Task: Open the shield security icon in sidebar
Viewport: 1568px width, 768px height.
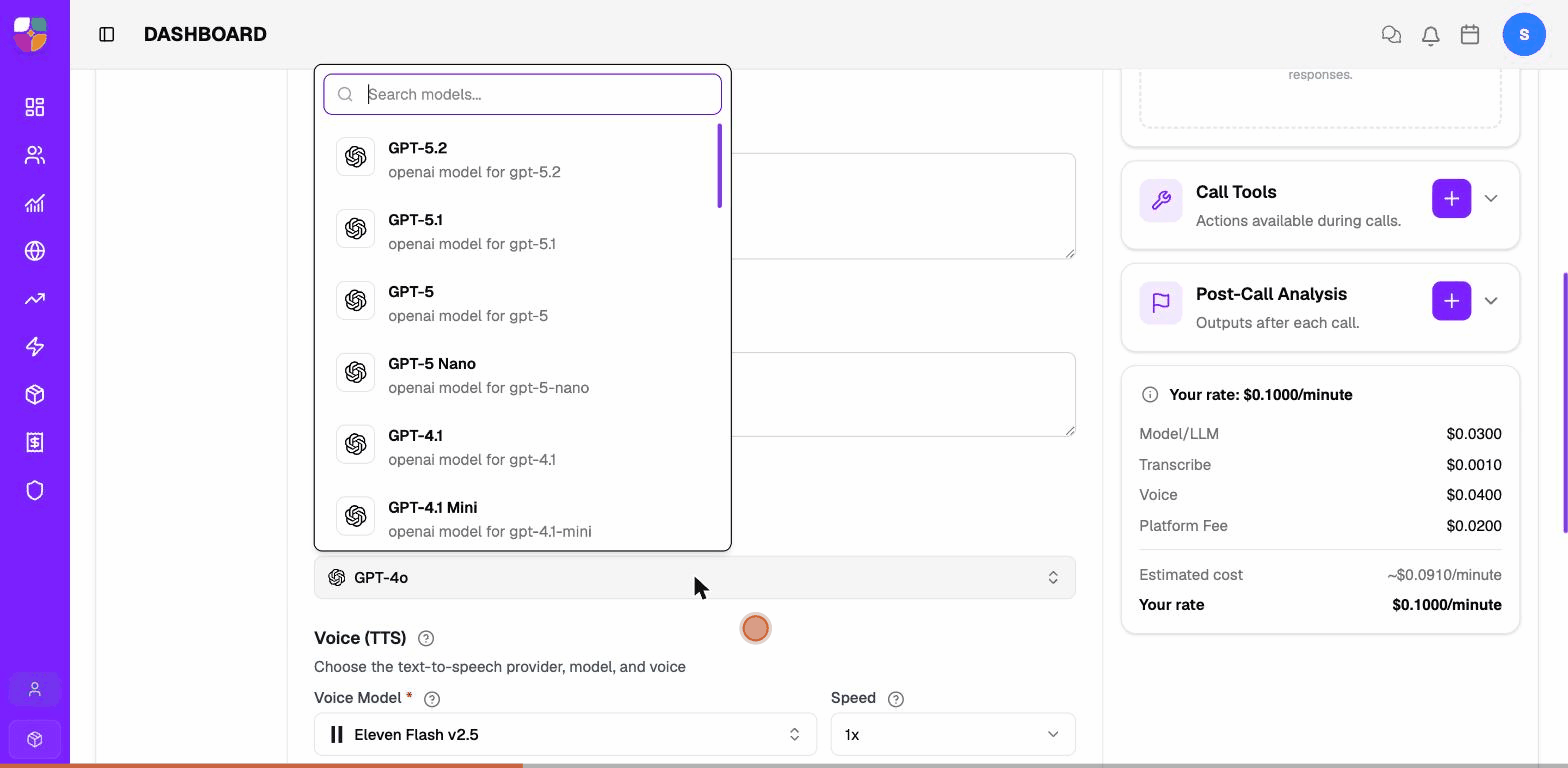Action: [35, 491]
